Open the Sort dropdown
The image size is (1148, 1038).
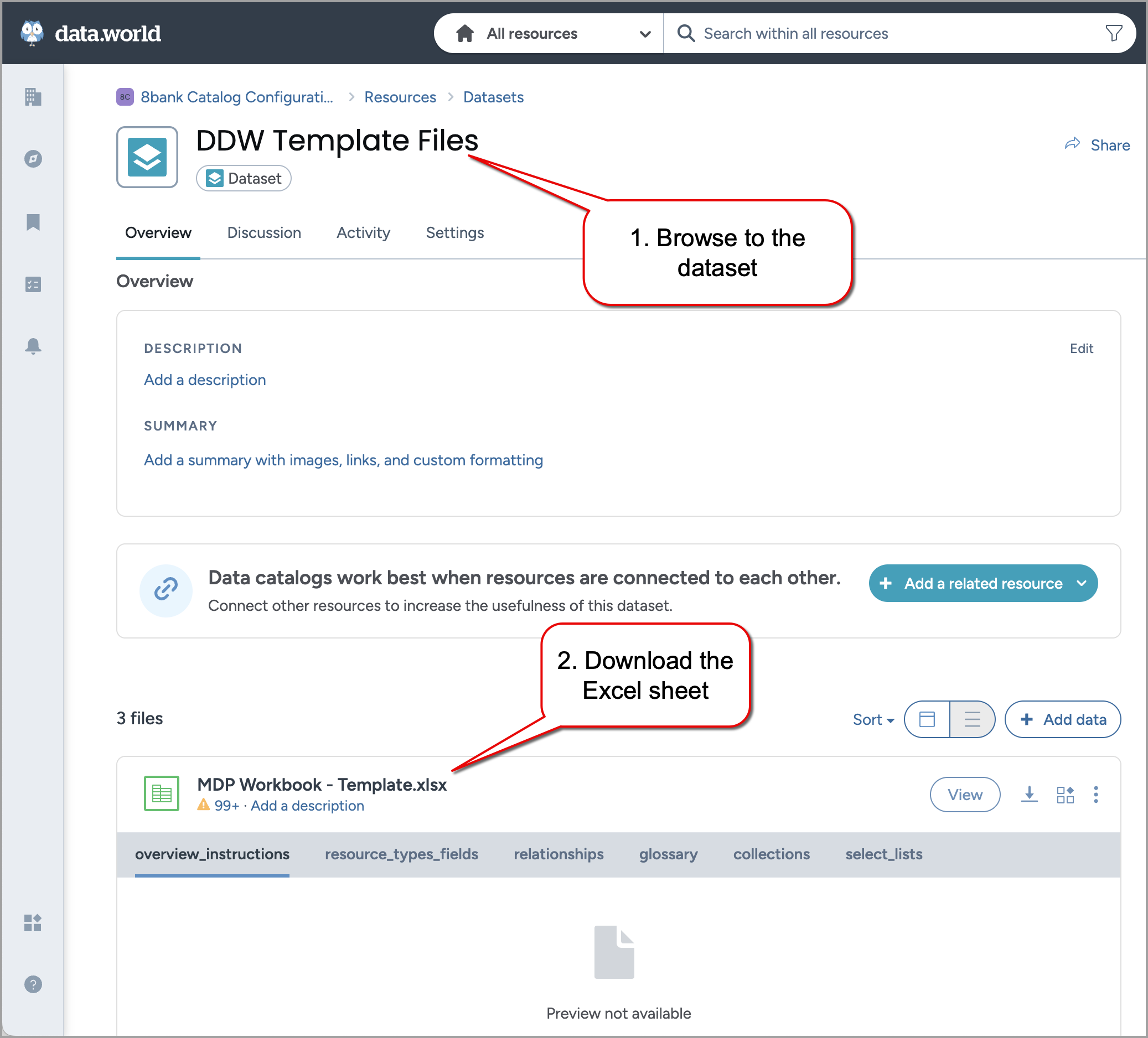(x=873, y=720)
